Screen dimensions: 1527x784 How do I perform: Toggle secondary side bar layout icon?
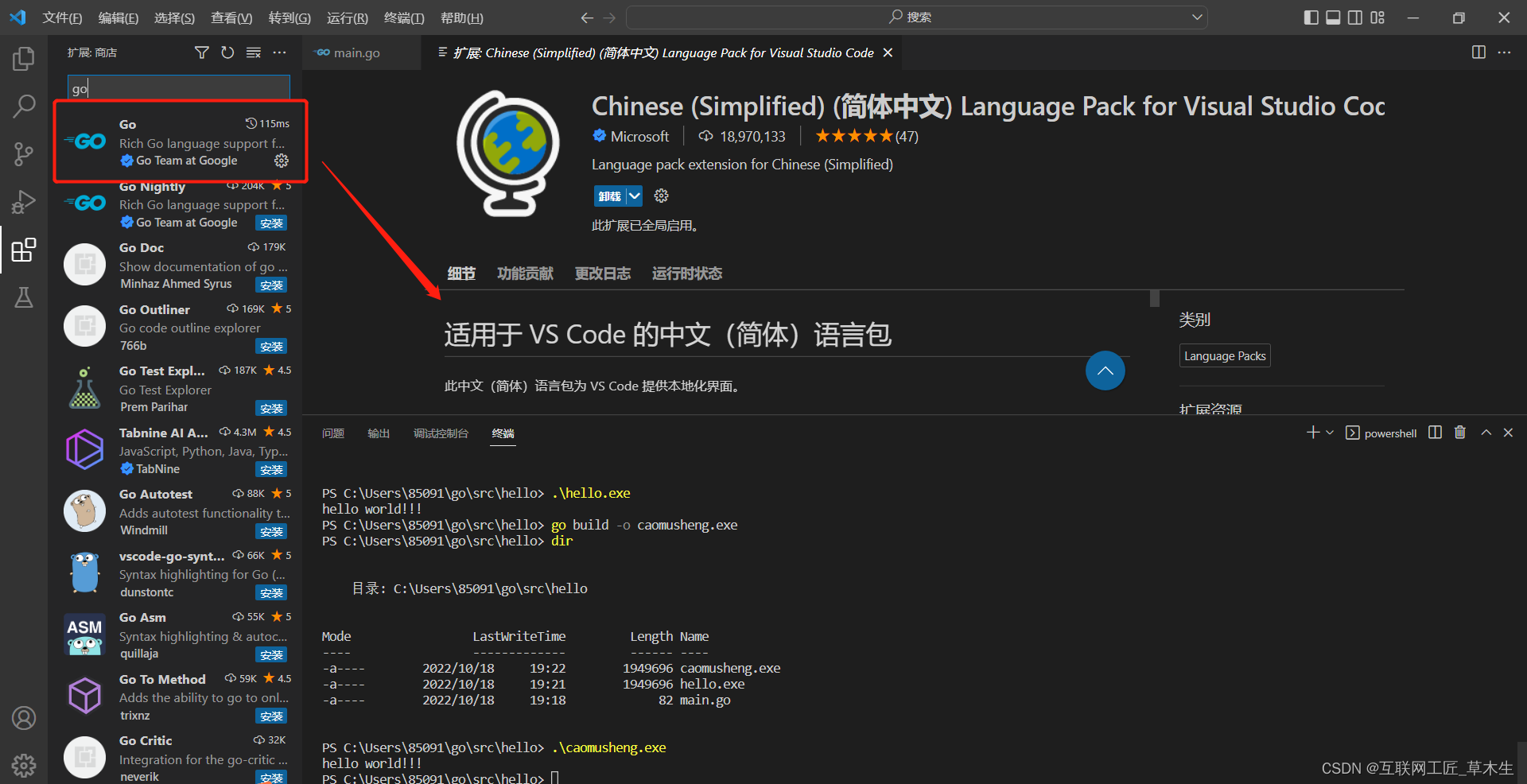(1355, 17)
